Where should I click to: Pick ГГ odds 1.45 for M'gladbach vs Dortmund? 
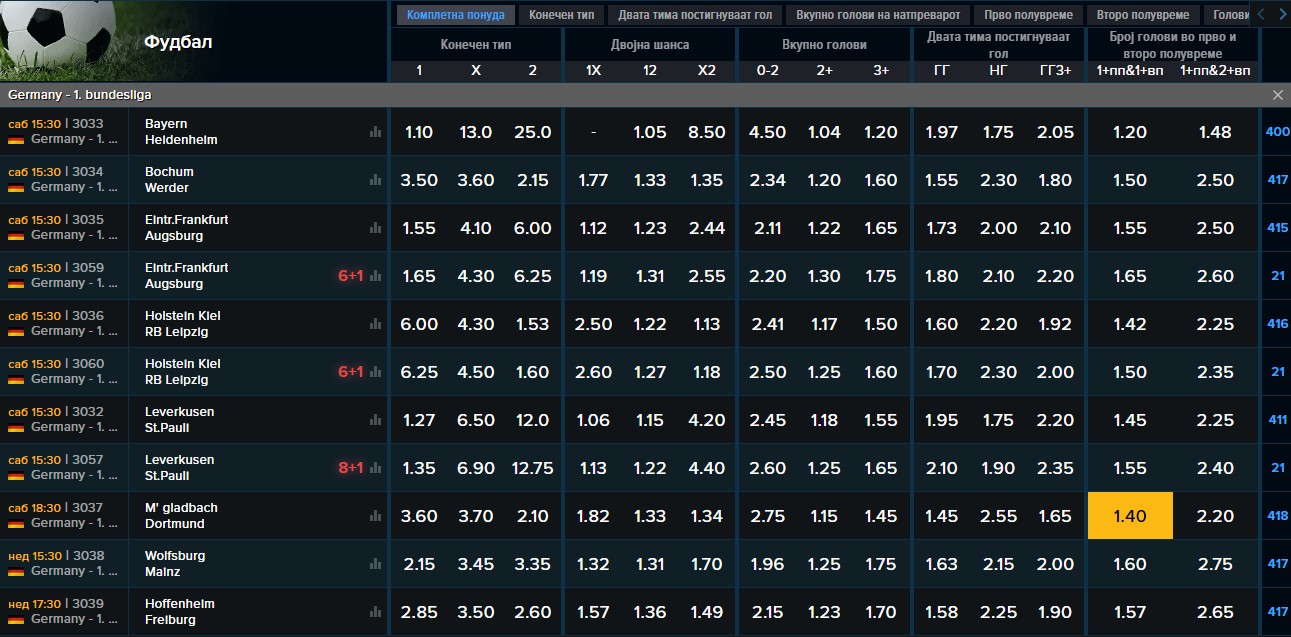point(941,516)
